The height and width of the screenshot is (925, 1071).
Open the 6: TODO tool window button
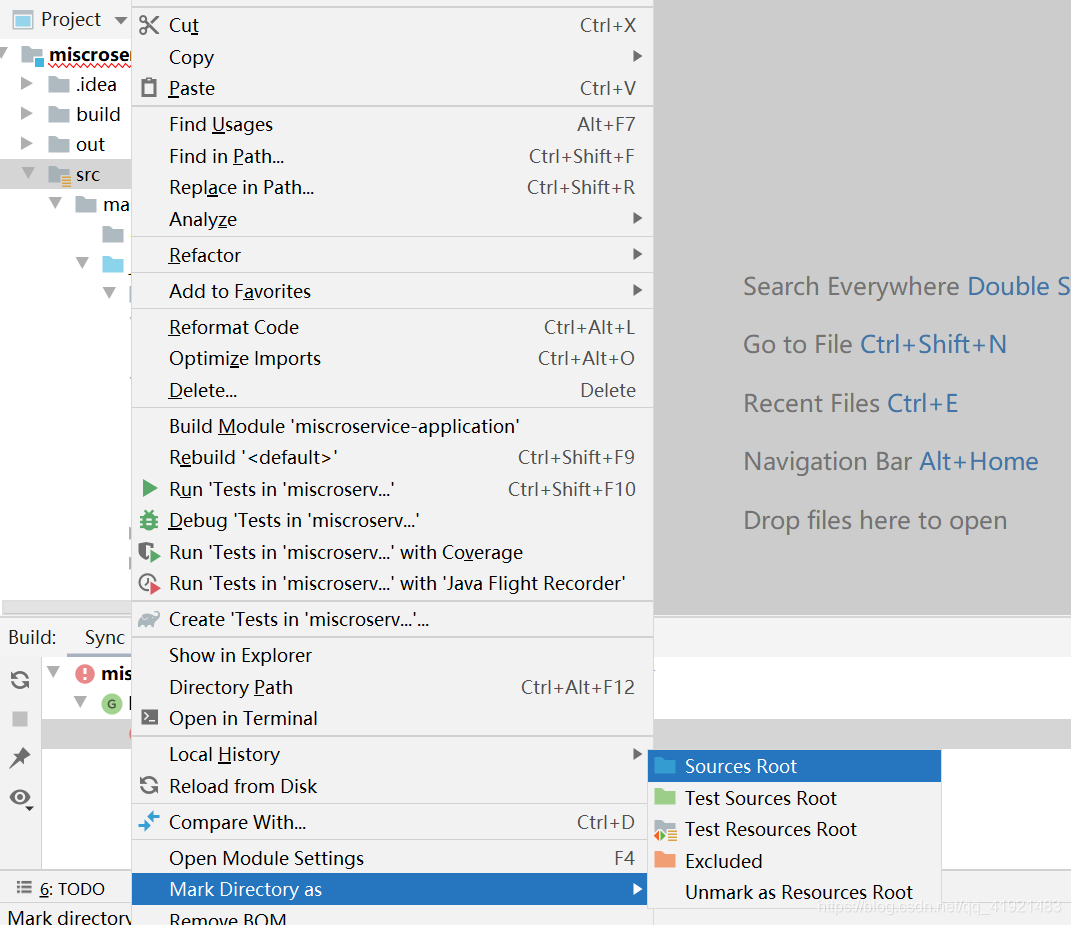point(61,888)
